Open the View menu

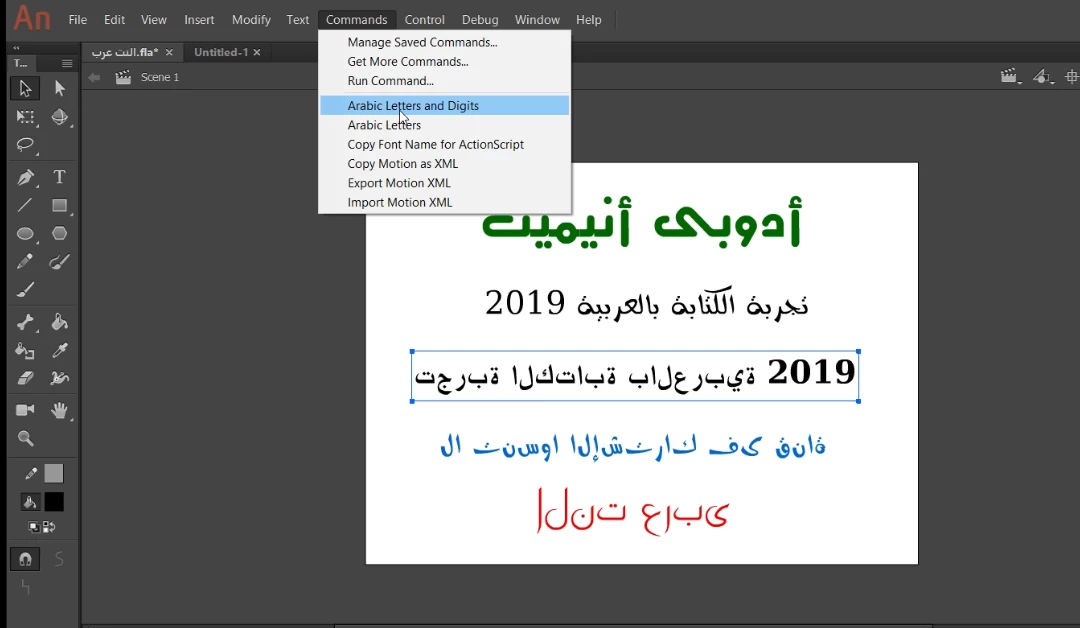tap(154, 20)
